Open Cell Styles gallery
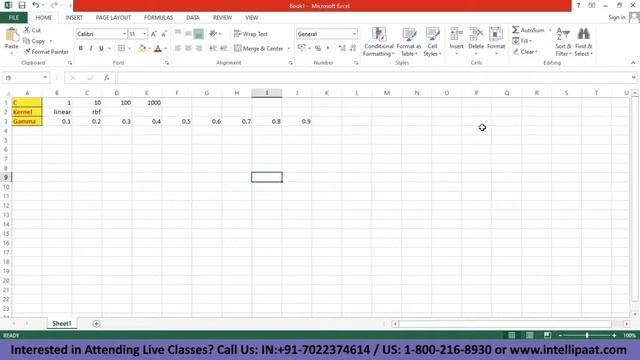Screen dimensions: 640x360 [x=432, y=42]
